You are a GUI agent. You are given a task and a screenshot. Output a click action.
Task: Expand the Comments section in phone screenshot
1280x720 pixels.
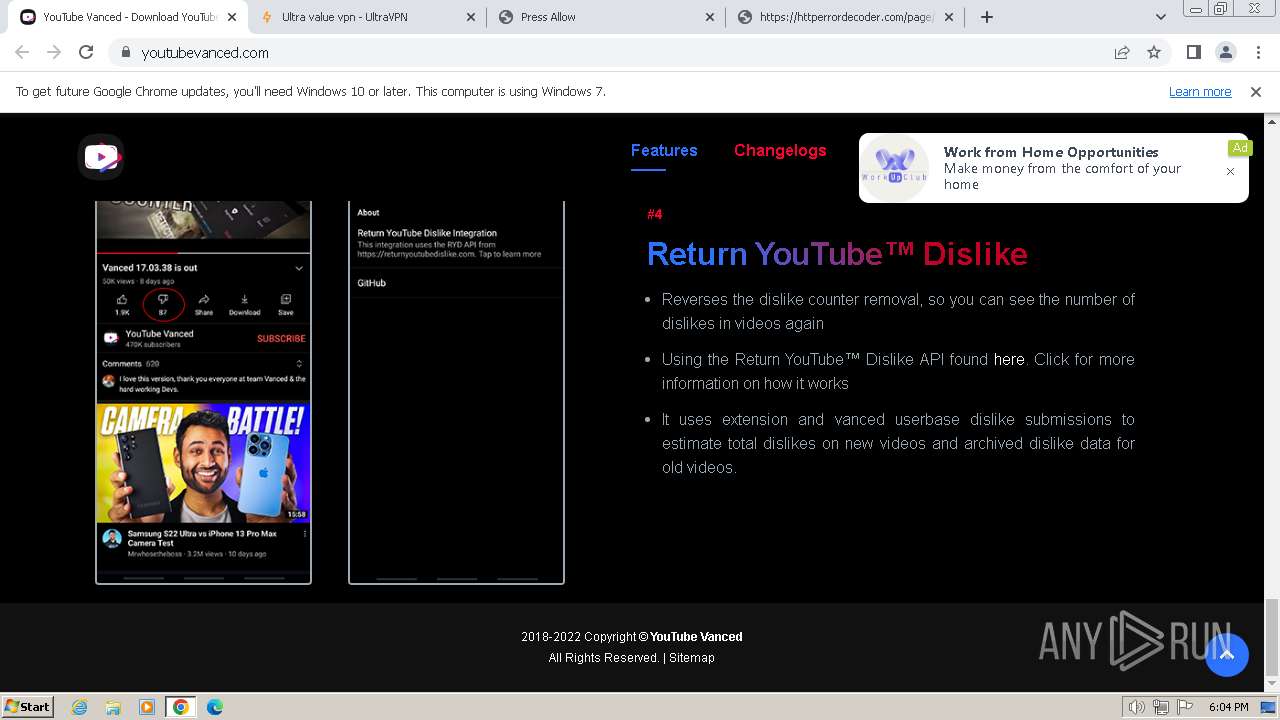(299, 364)
